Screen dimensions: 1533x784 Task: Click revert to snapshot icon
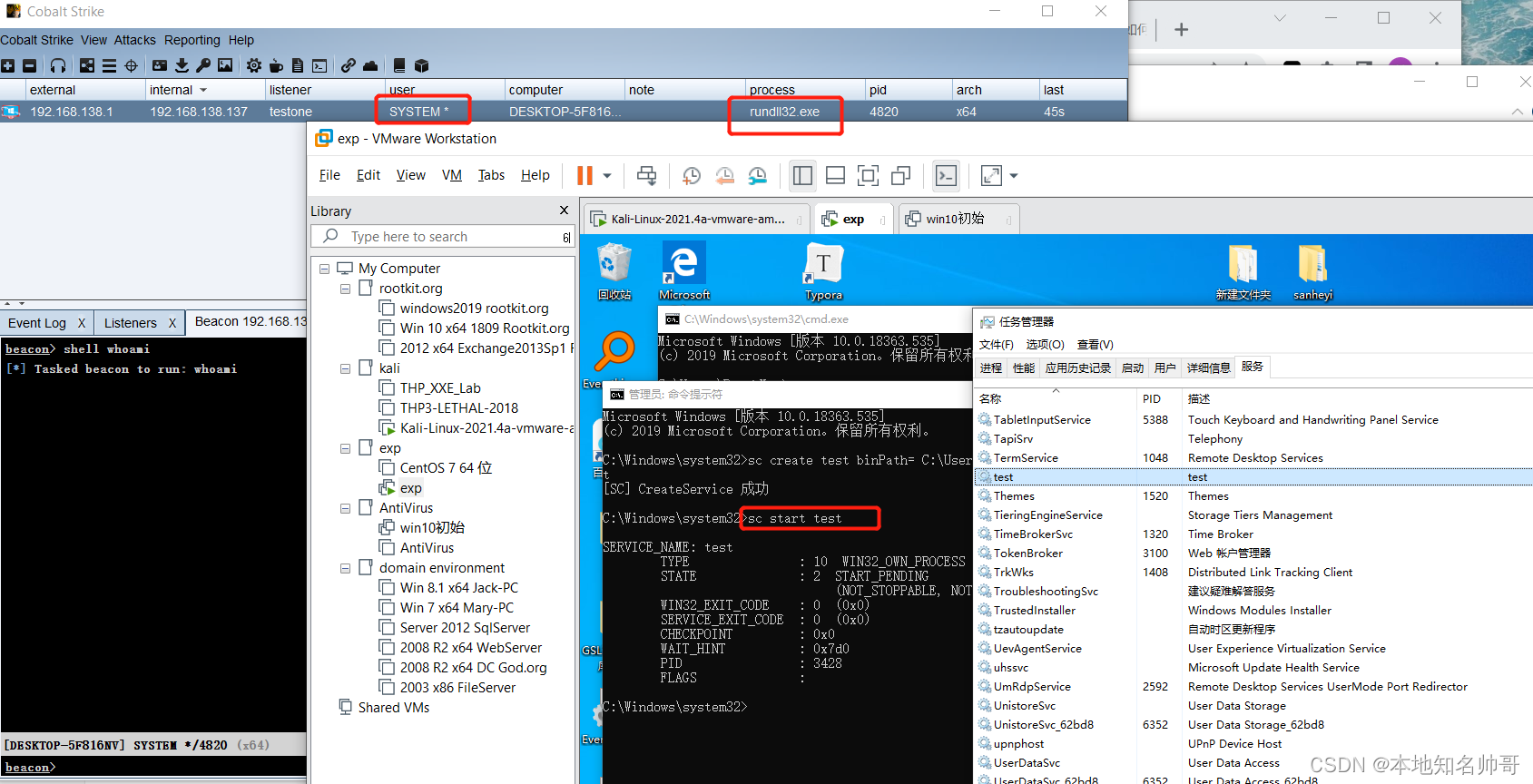click(x=724, y=175)
